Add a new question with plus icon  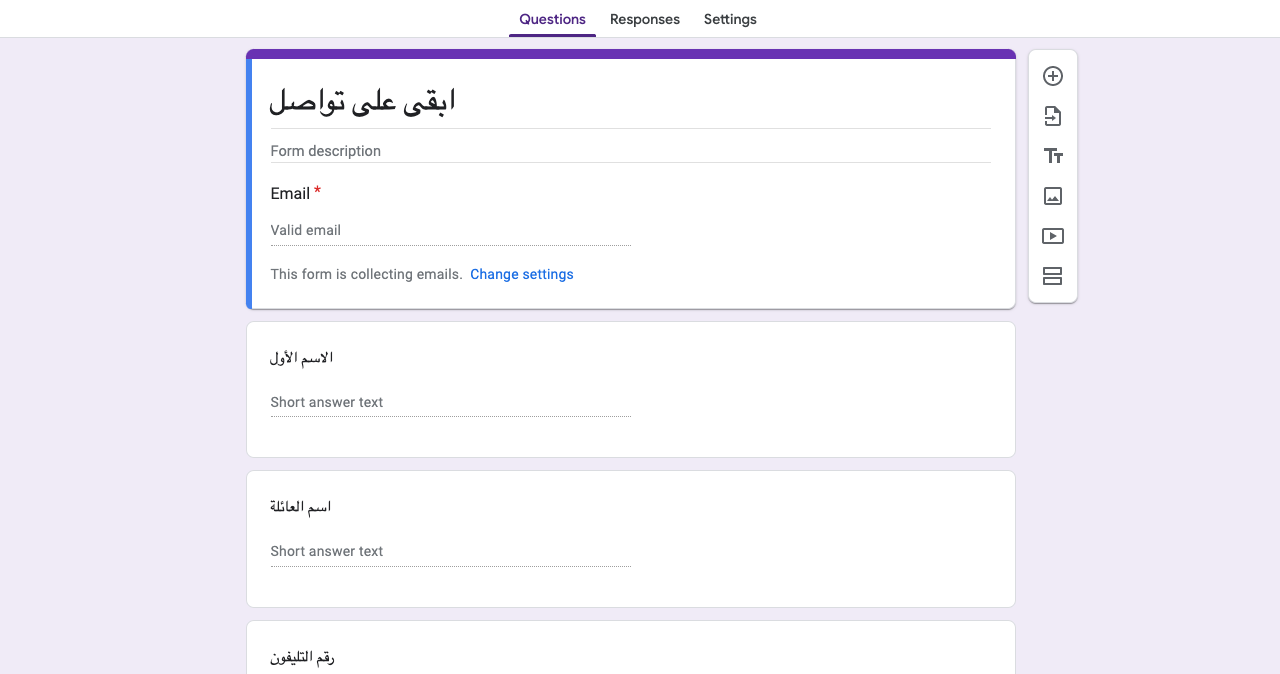tap(1052, 76)
